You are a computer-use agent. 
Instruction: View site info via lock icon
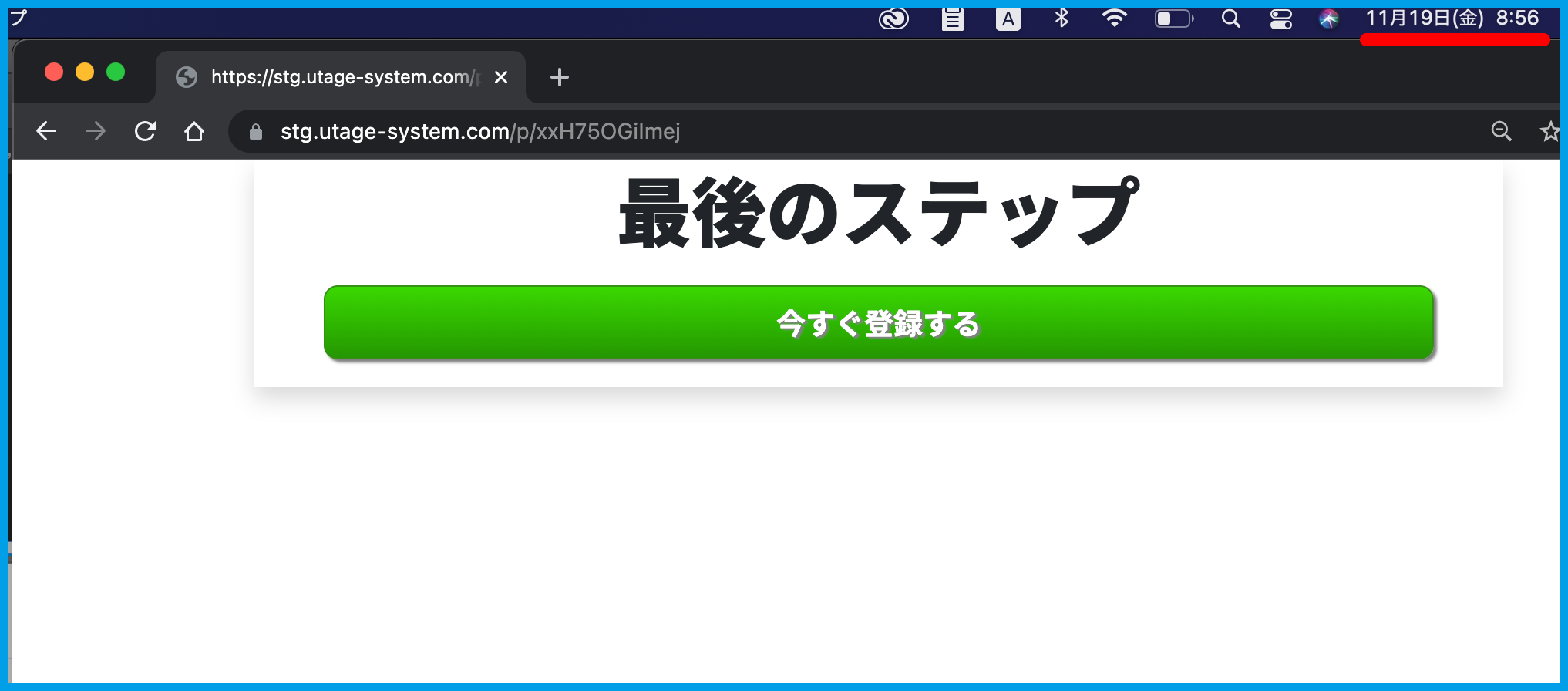[256, 132]
